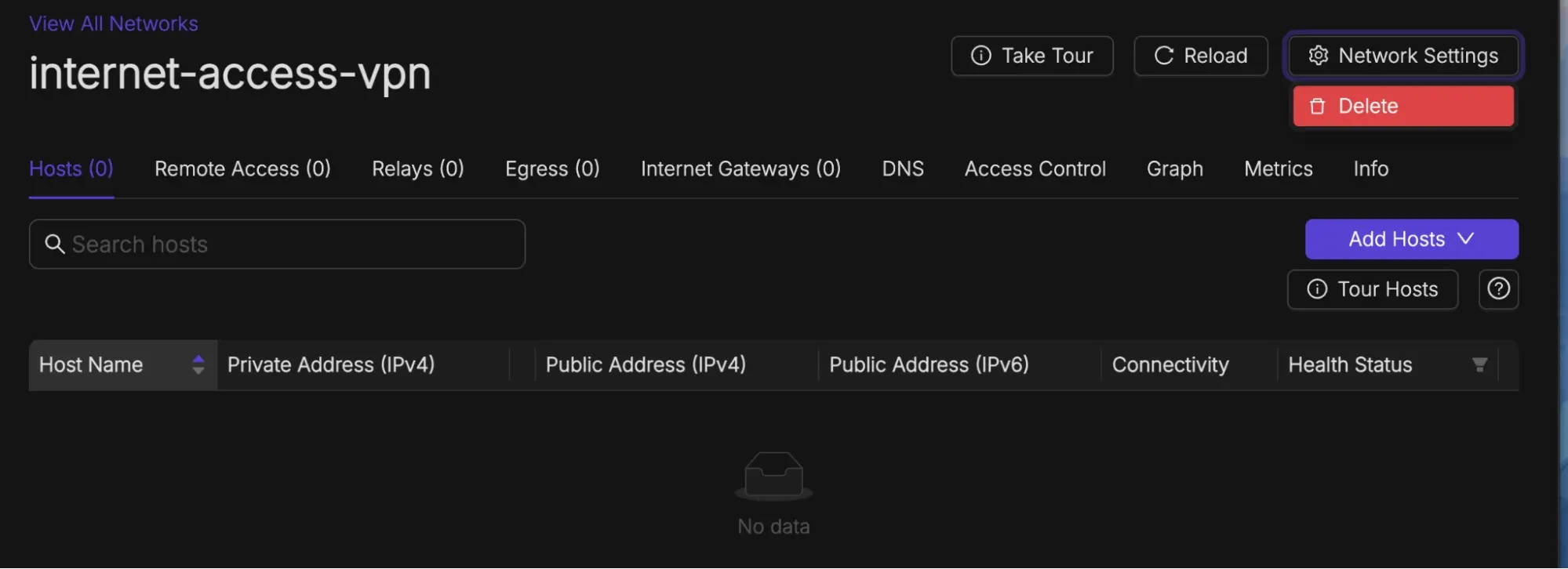
Task: Start the Take Tour walkthrough
Action: (1031, 56)
